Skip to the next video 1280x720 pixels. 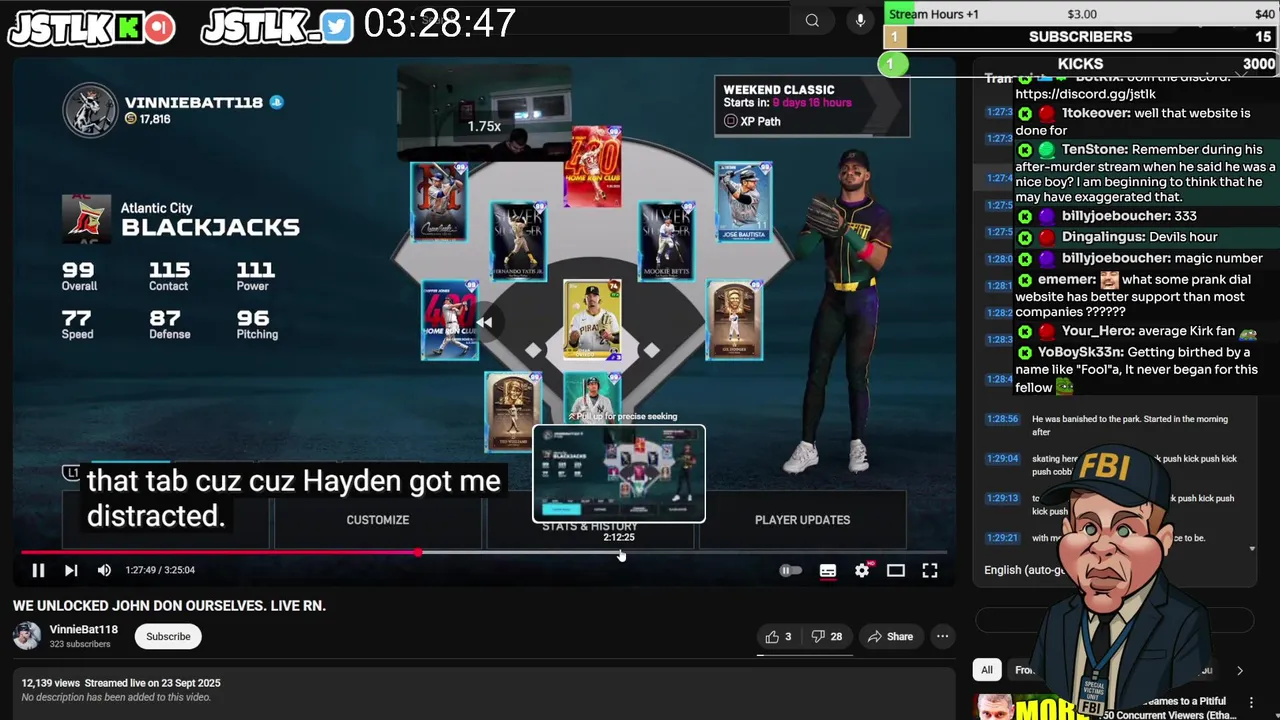[x=71, y=570]
